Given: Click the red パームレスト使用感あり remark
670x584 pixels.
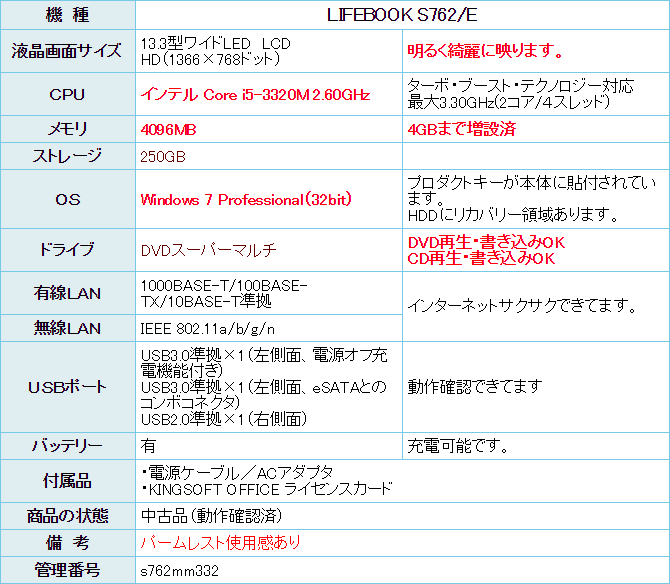Looking at the screenshot, I should (221, 543).
